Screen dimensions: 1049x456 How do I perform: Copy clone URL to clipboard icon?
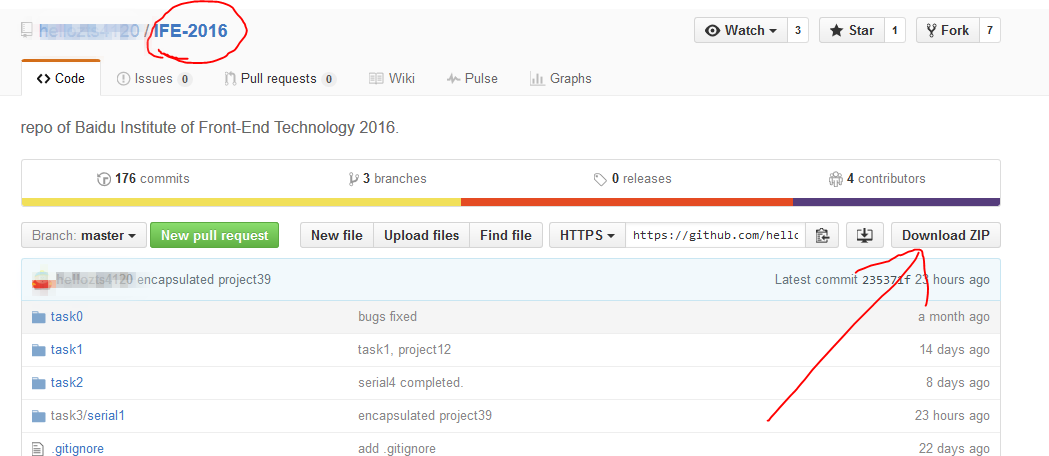822,235
